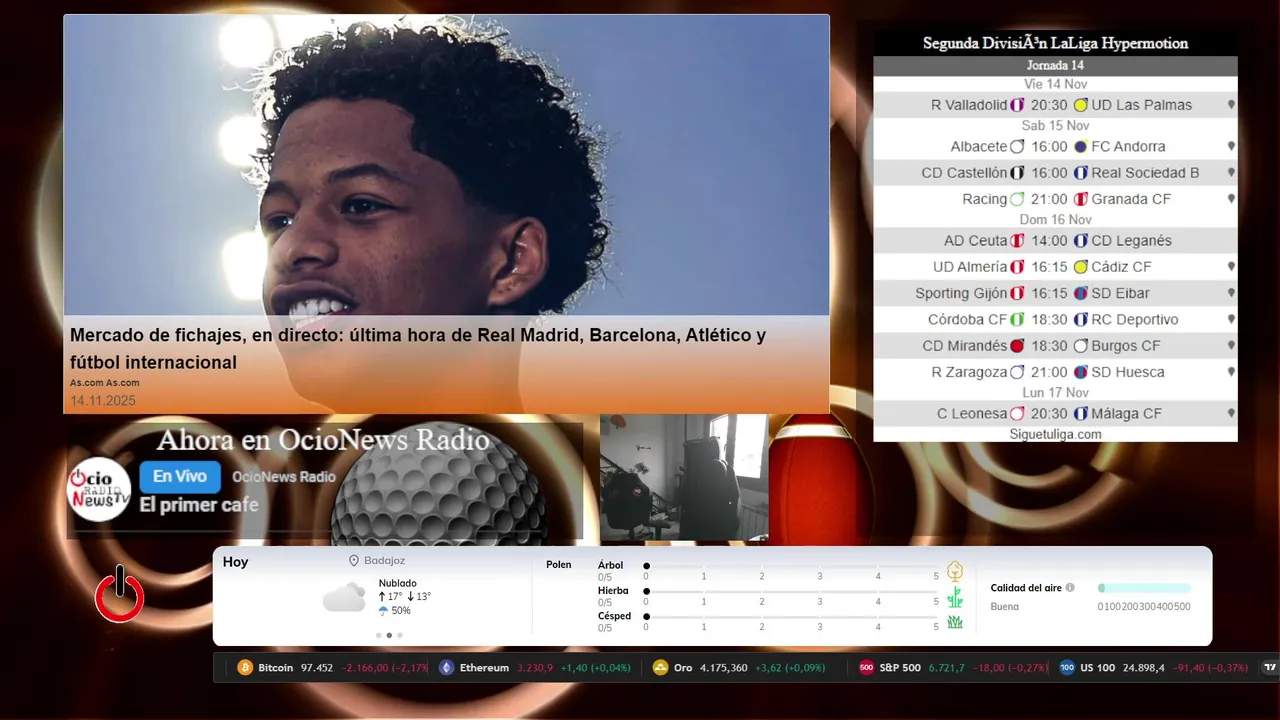This screenshot has width=1280, height=720.
Task: Click the S&P 500 icon in the ticker
Action: 867,668
